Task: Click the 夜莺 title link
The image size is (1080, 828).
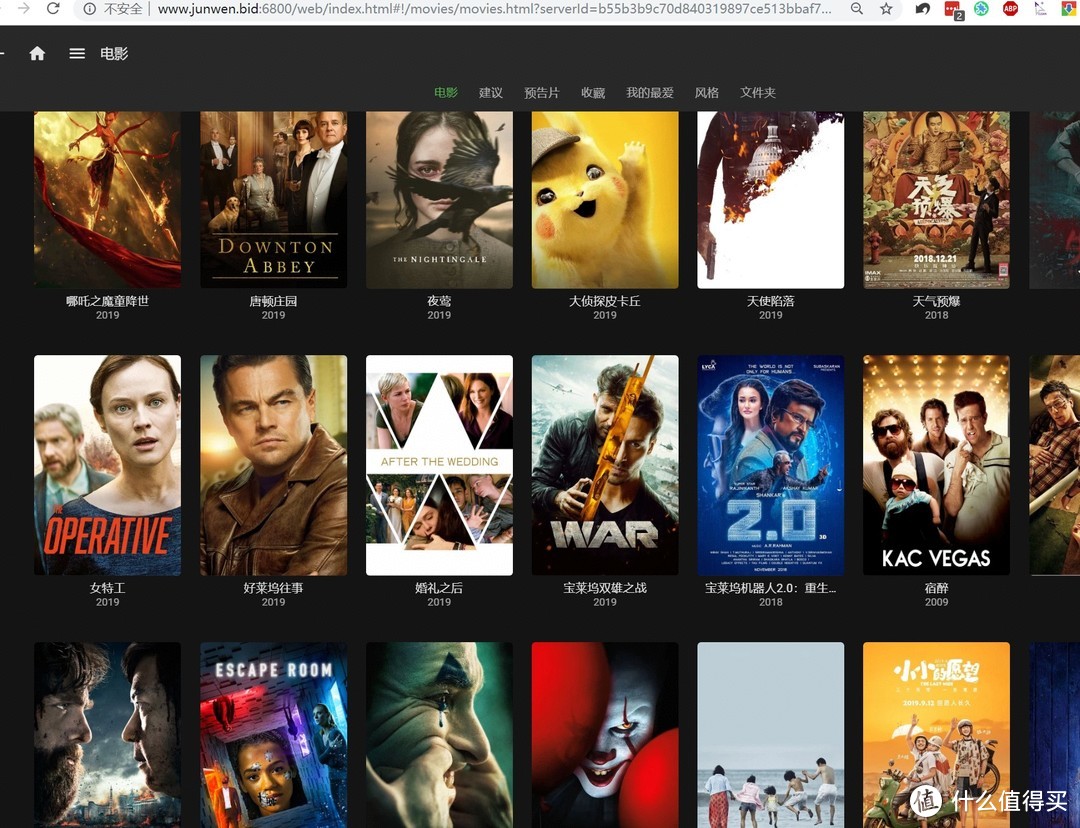Action: [x=439, y=301]
